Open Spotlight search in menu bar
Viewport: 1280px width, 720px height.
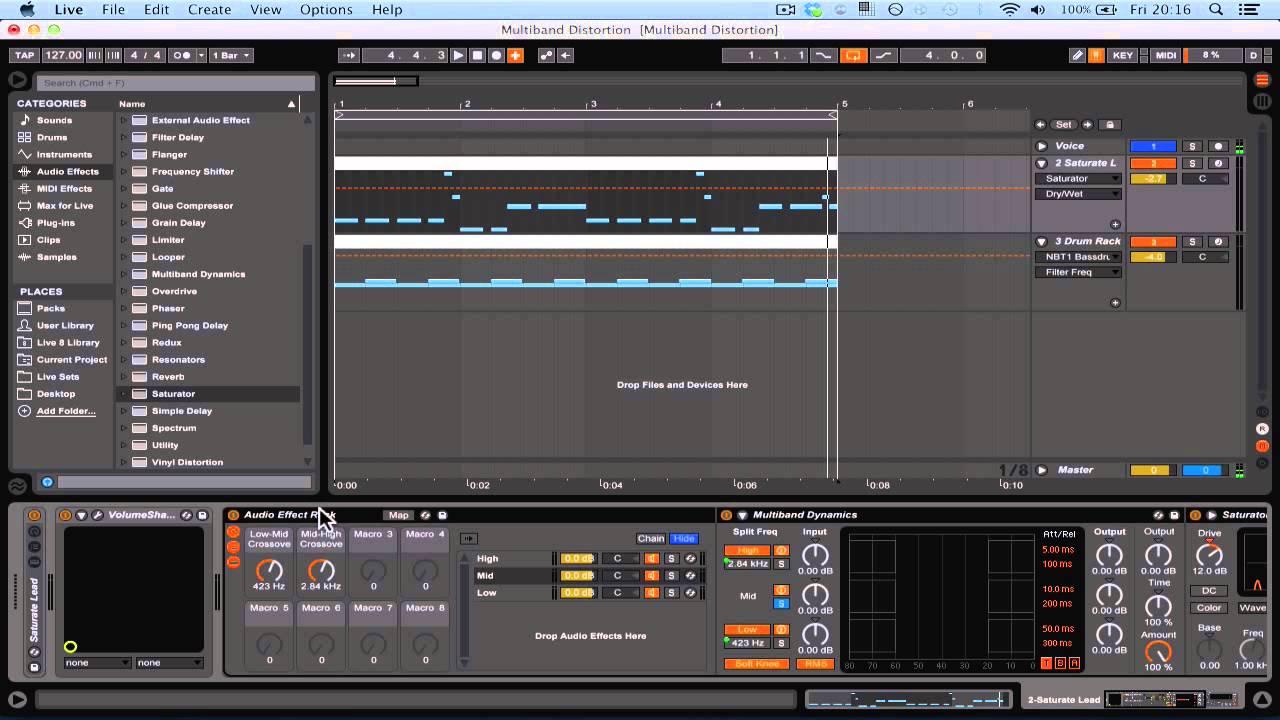click(x=1216, y=9)
